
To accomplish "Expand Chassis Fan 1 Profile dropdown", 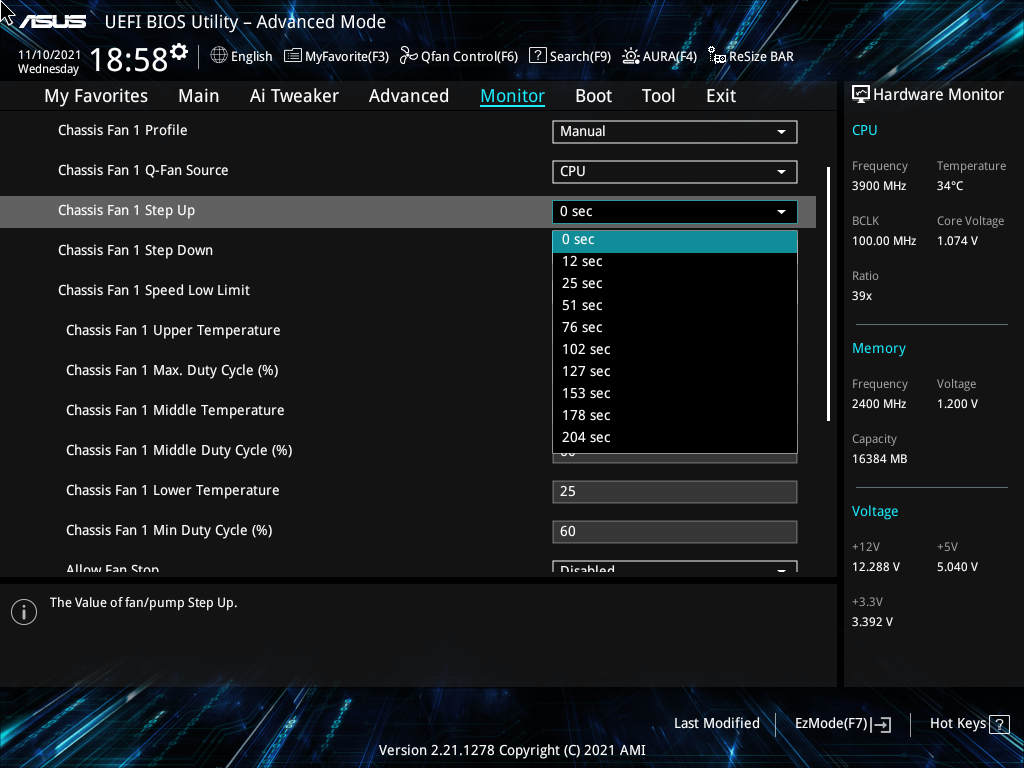I will coord(675,131).
